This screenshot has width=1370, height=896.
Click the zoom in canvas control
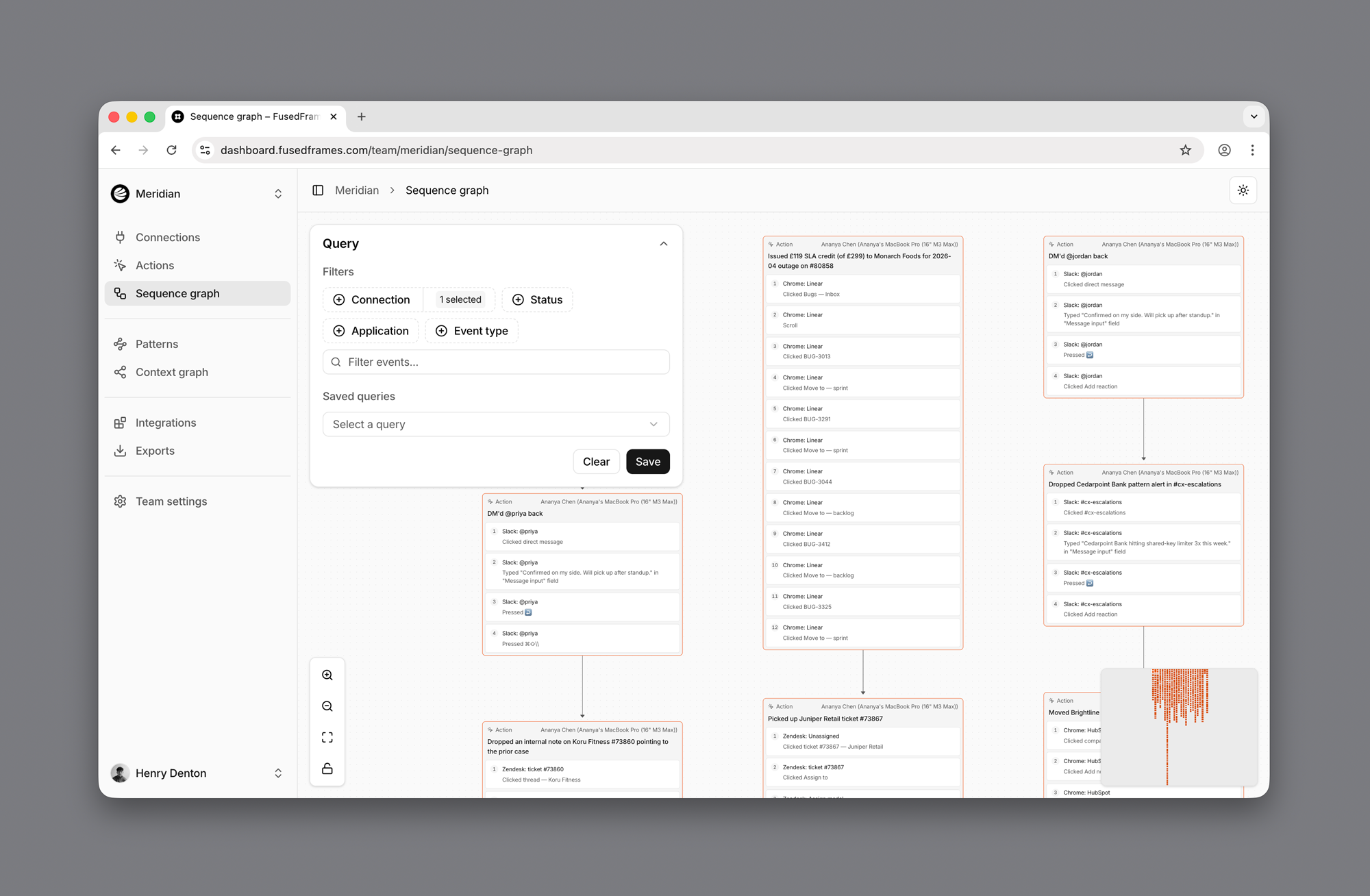point(327,675)
